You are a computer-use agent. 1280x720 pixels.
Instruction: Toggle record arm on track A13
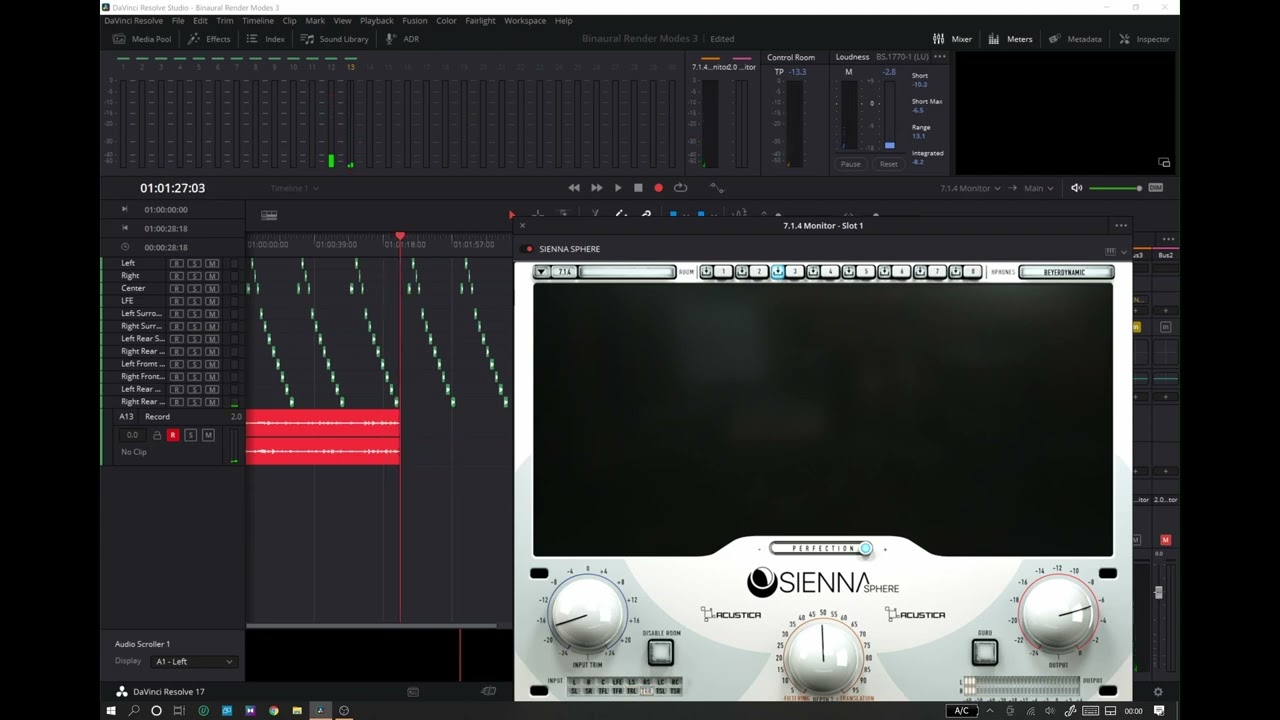(x=172, y=435)
